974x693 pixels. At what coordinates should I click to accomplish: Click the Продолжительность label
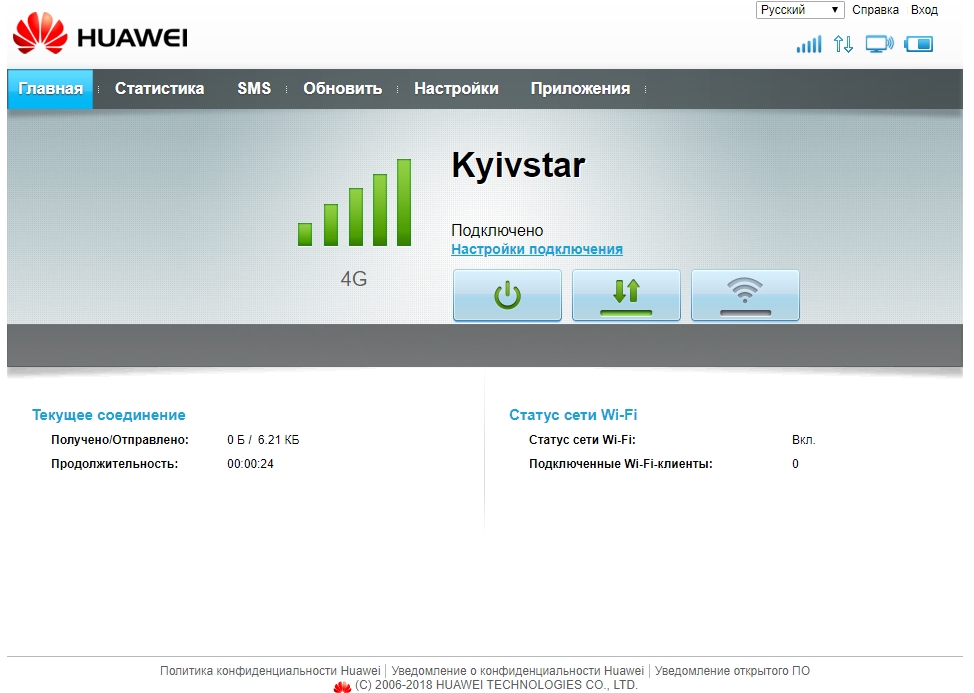coord(114,464)
